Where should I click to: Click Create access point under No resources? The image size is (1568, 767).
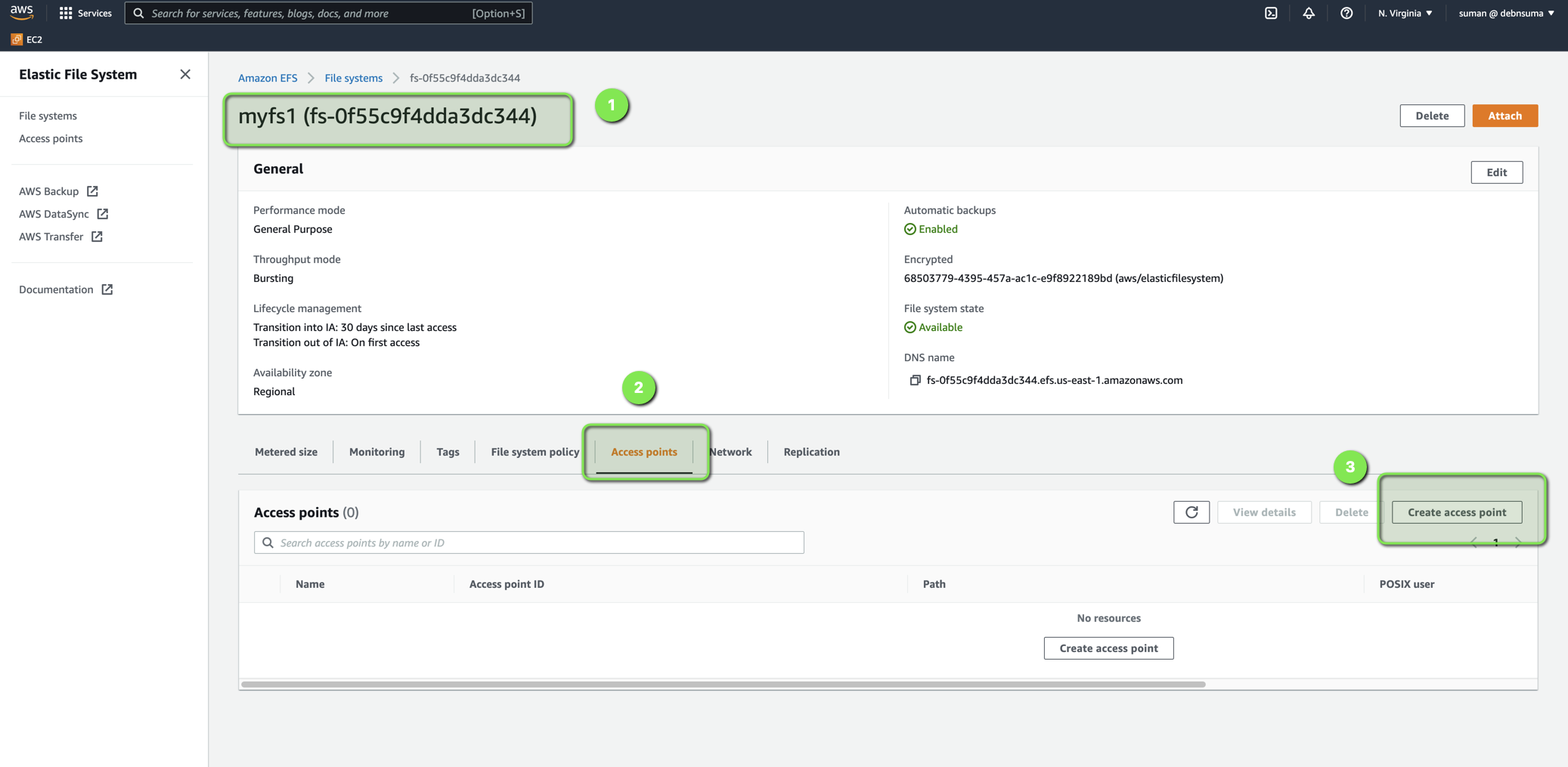(x=1108, y=648)
